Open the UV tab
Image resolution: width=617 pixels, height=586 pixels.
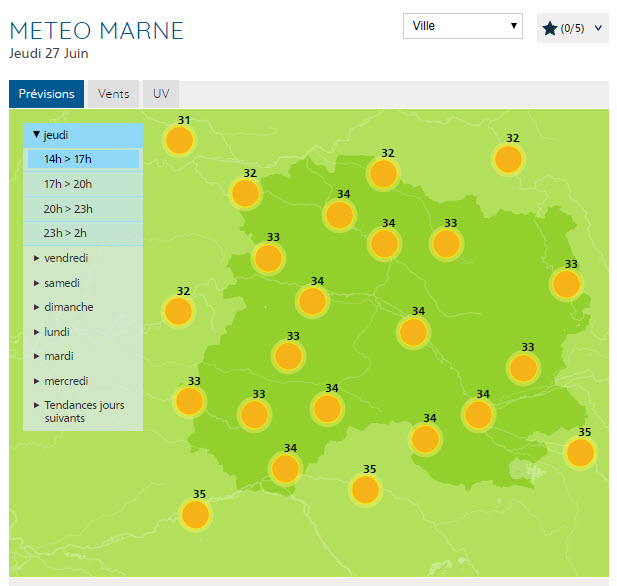click(x=161, y=94)
